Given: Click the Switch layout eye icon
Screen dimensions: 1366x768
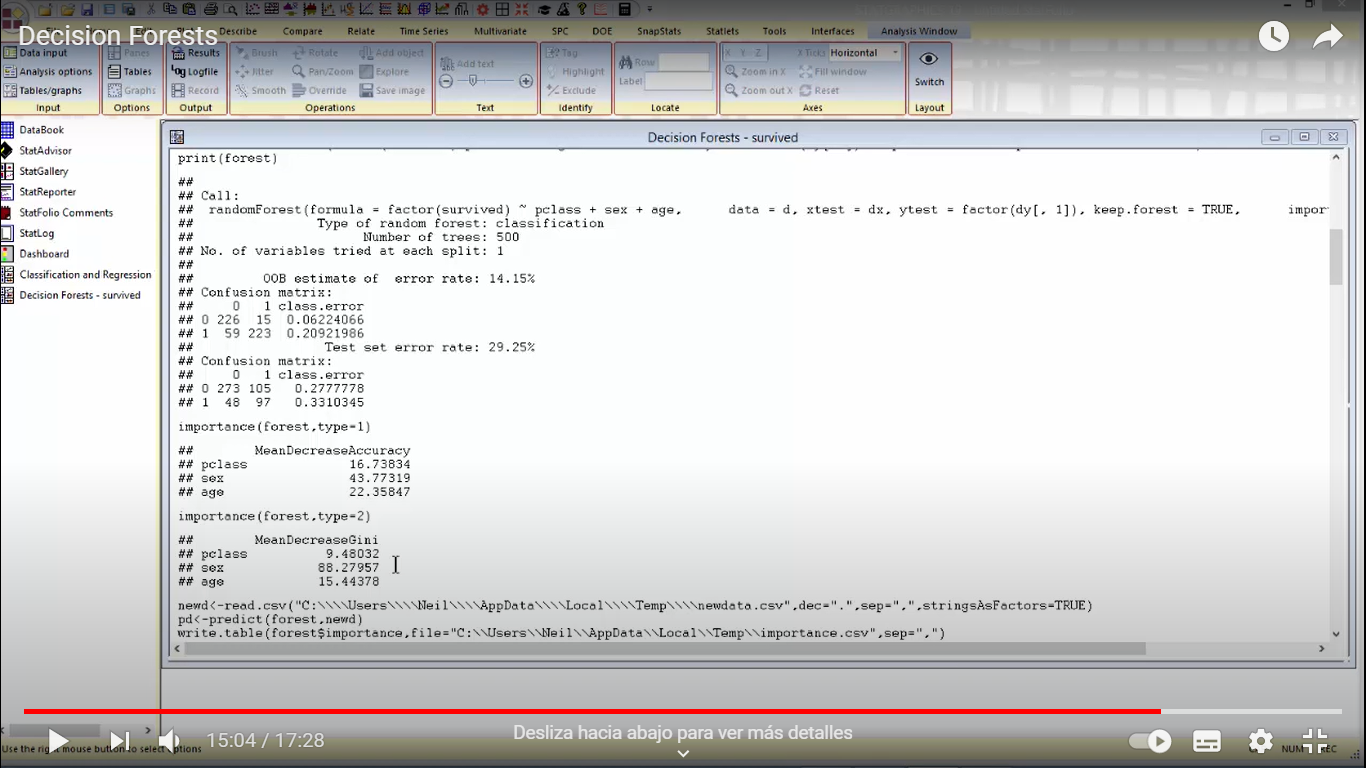Looking at the screenshot, I should click(x=929, y=60).
